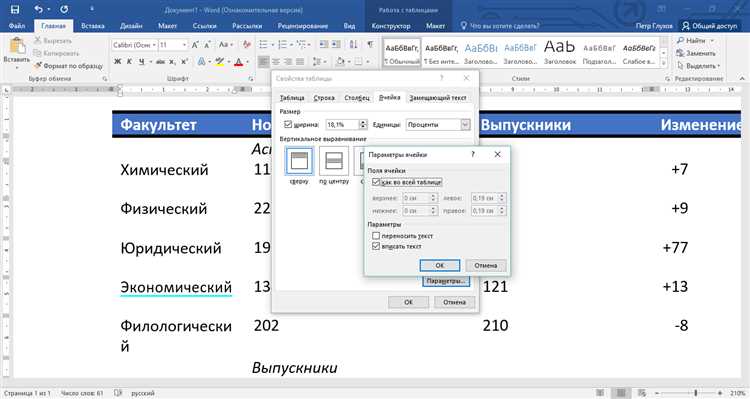The width and height of the screenshot is (750, 399).
Task: Click the Заменить replace button
Action: [x=696, y=53]
